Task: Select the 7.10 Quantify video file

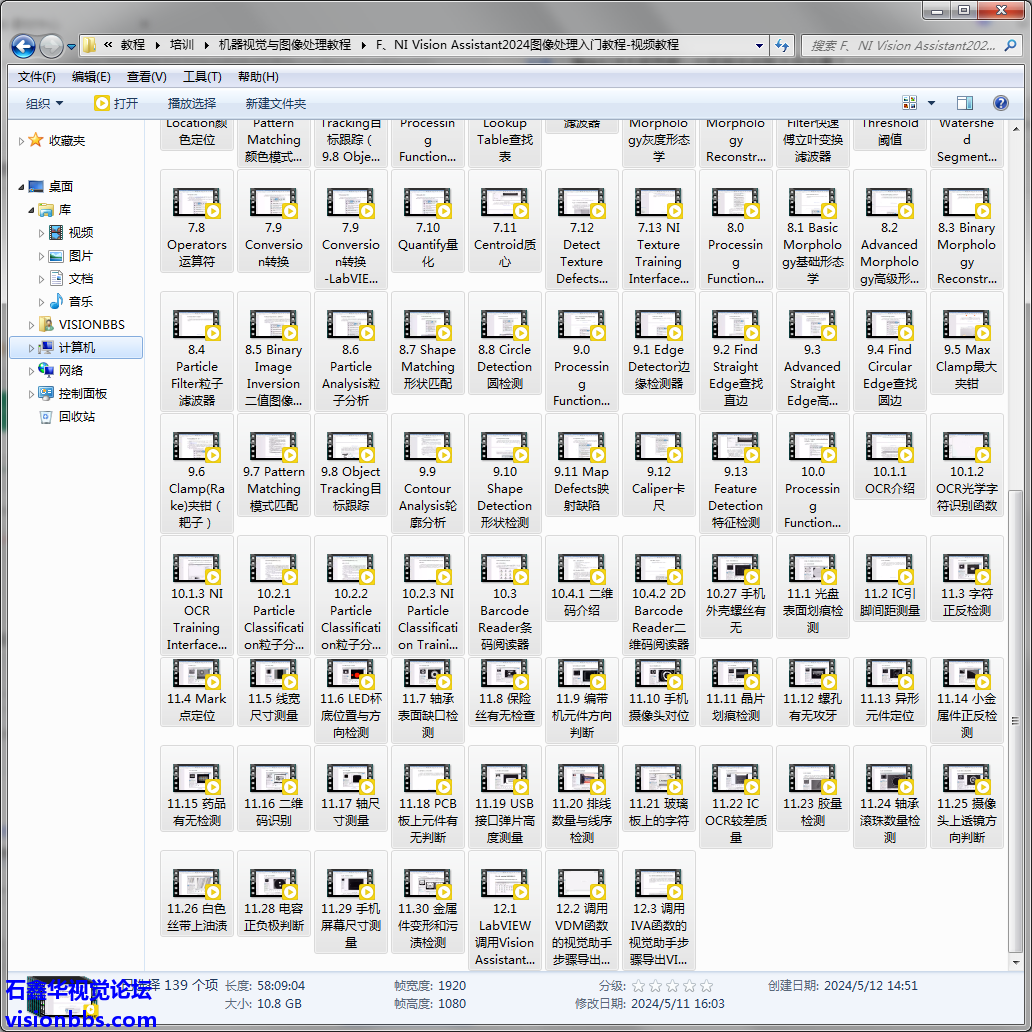Action: point(428,220)
